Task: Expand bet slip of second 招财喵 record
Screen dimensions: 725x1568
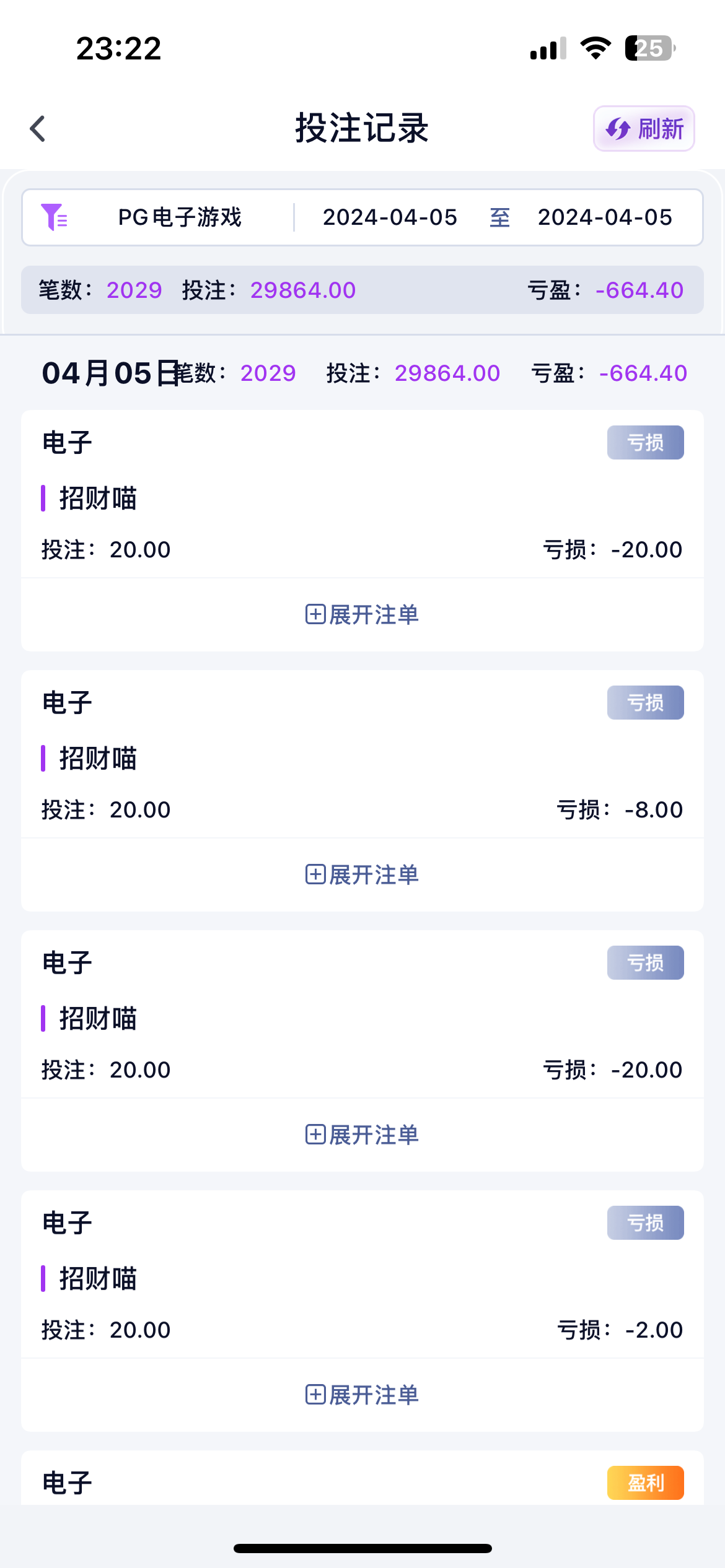Action: [x=362, y=874]
